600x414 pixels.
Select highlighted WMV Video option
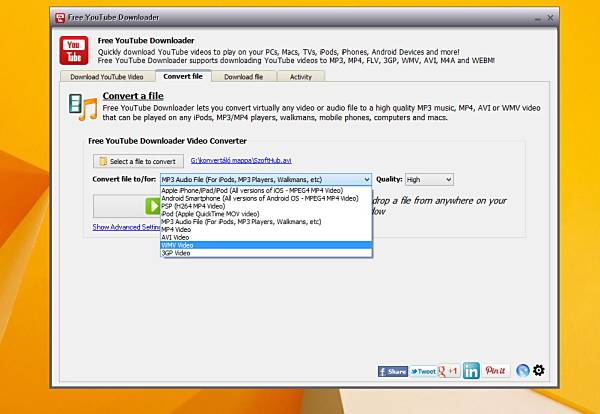coord(266,245)
